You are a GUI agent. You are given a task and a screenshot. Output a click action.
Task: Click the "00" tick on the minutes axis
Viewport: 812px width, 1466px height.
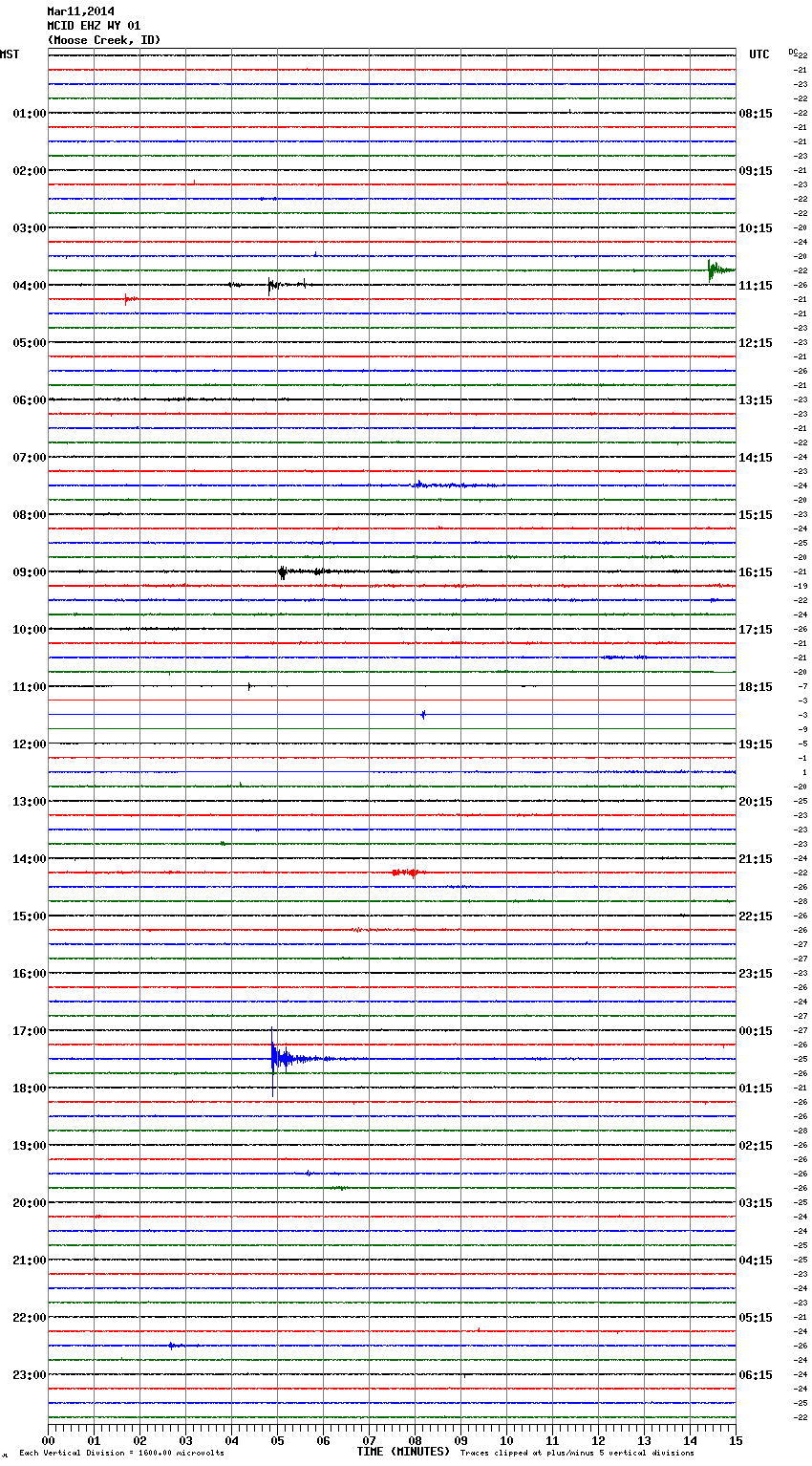tap(48, 1440)
